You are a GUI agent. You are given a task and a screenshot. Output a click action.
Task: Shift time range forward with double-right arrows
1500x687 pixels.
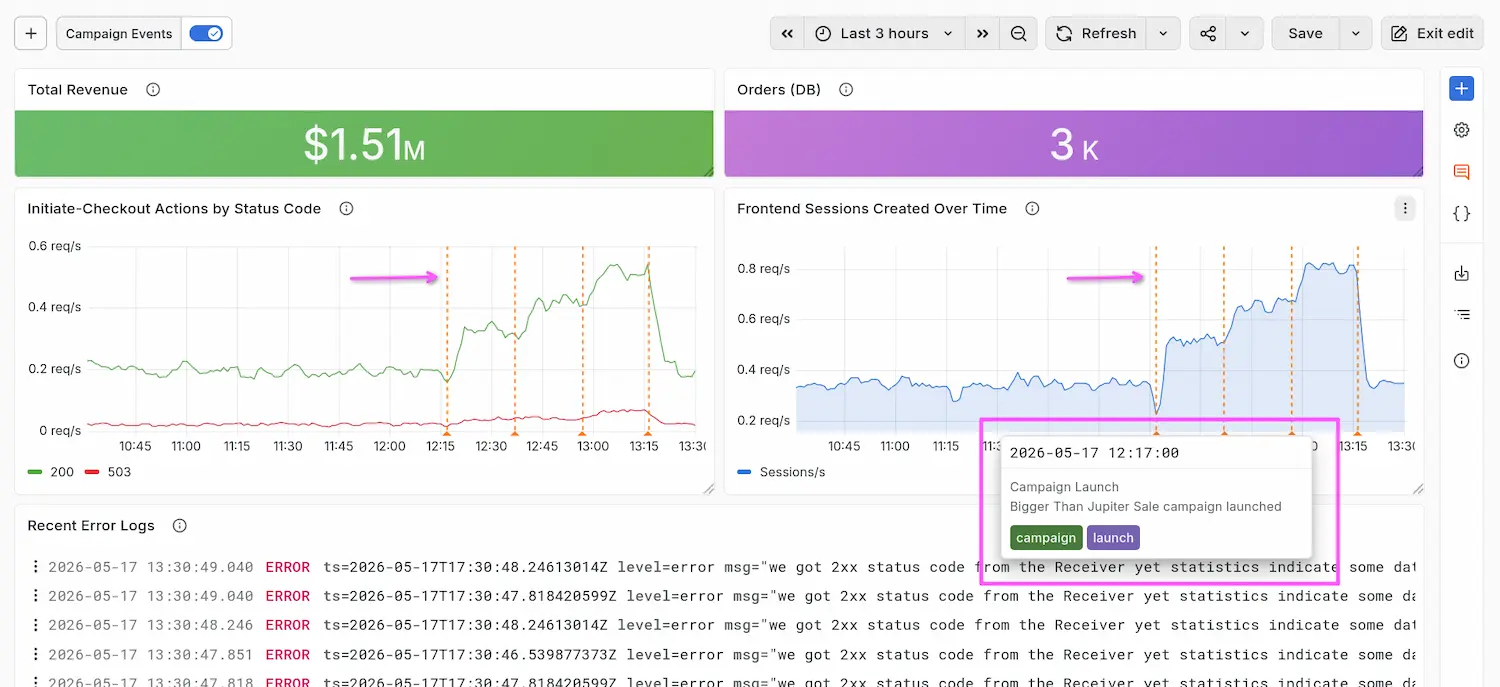pyautogui.click(x=982, y=33)
